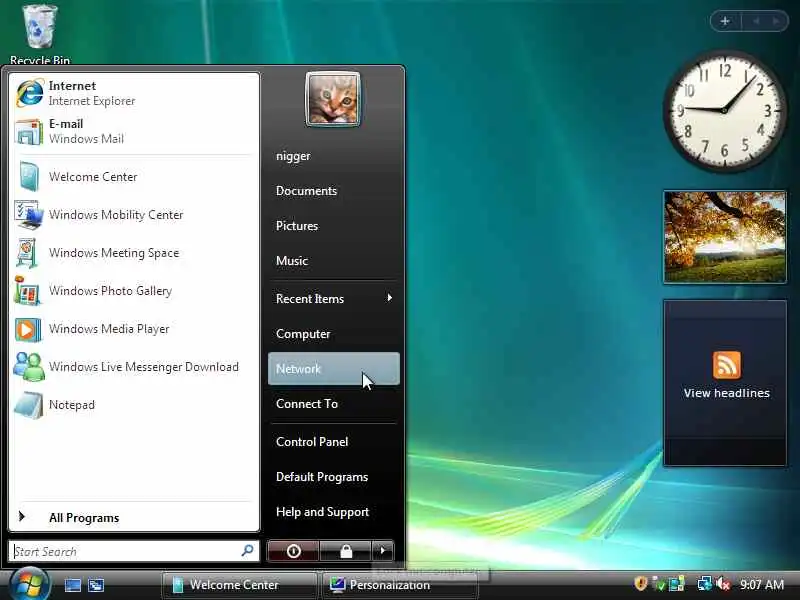Launch Windows Mobility Center
The height and width of the screenshot is (600, 800).
(x=134, y=215)
